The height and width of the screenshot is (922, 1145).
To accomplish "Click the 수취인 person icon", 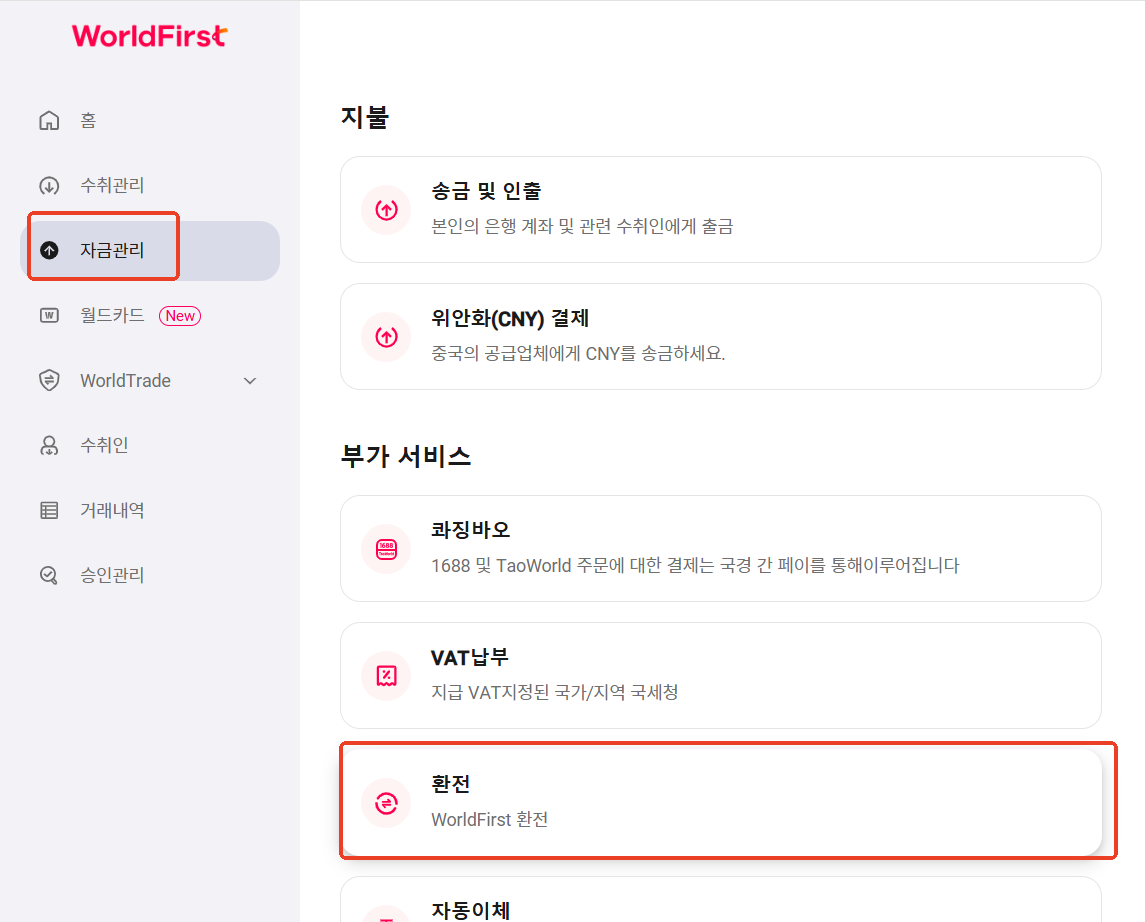I will coord(49,445).
